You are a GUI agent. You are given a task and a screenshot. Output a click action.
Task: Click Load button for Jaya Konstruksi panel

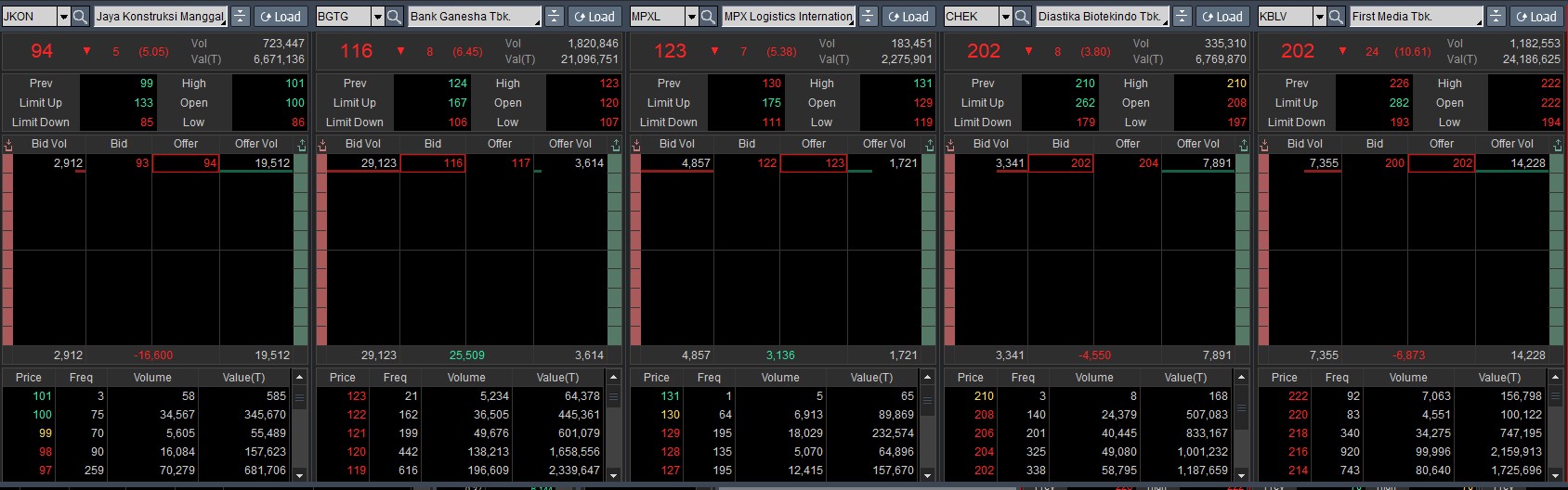click(281, 17)
